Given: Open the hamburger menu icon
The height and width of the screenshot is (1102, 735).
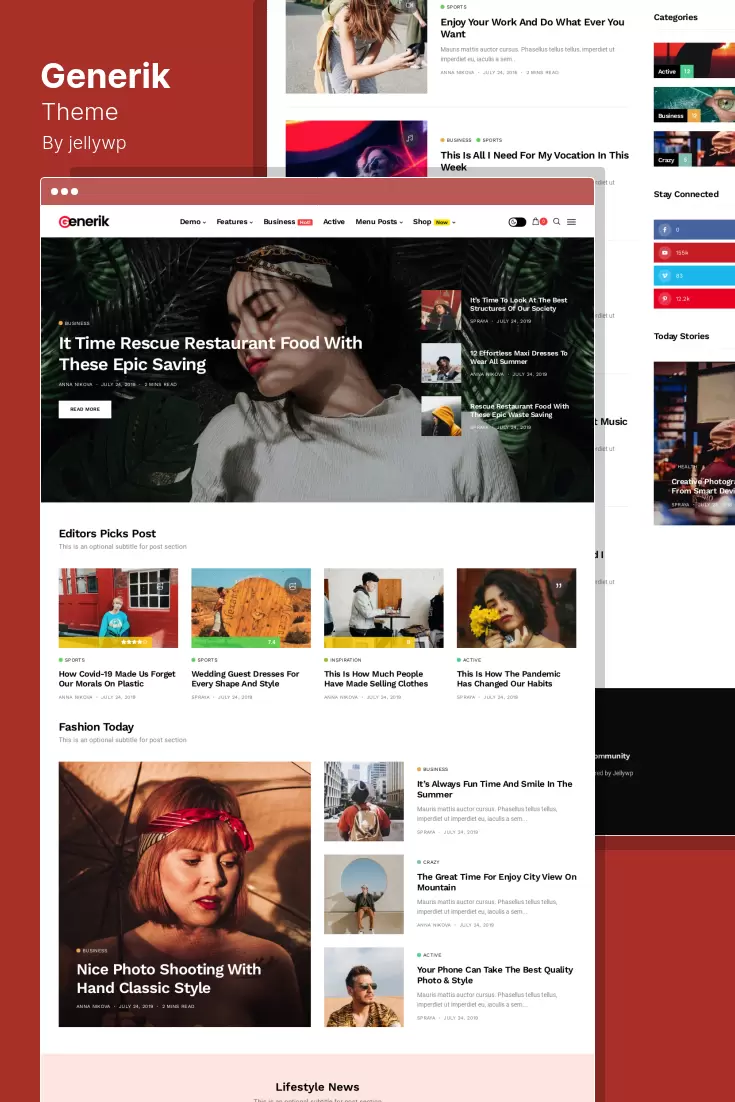Looking at the screenshot, I should pos(571,222).
